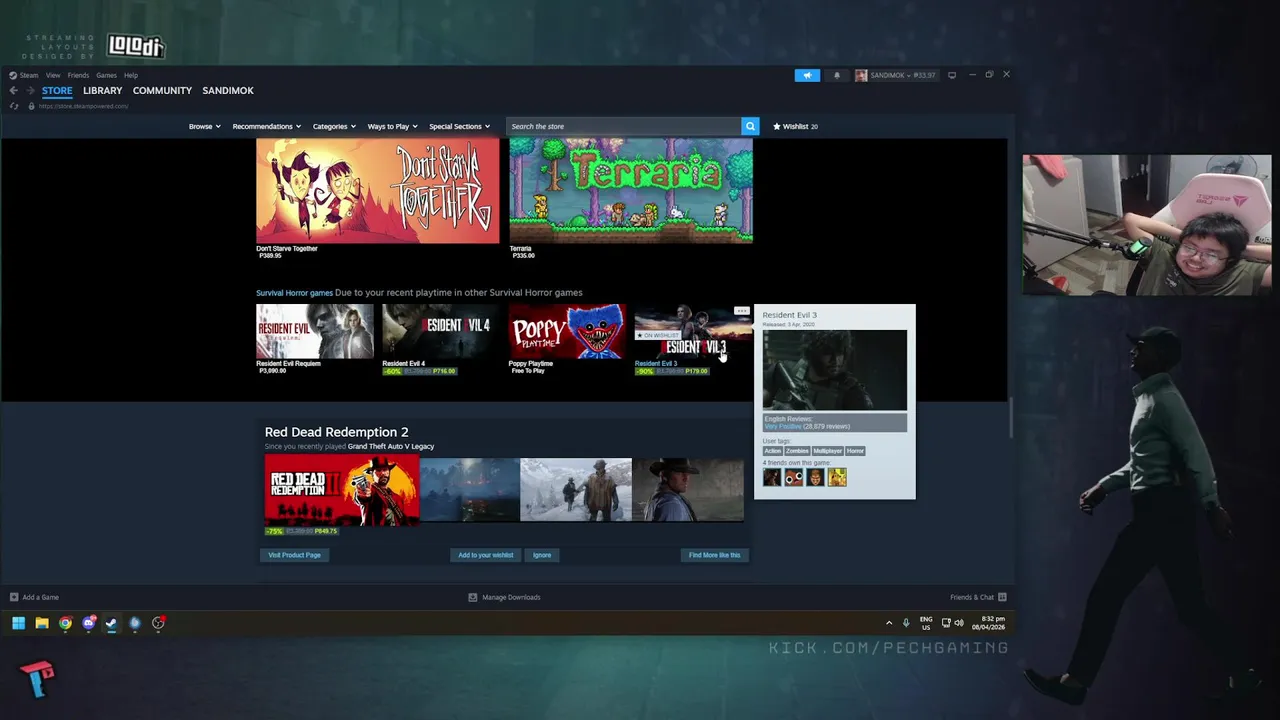The image size is (1280, 720).
Task: Click the Red Dead Redemption 2 title
Action: pos(336,432)
